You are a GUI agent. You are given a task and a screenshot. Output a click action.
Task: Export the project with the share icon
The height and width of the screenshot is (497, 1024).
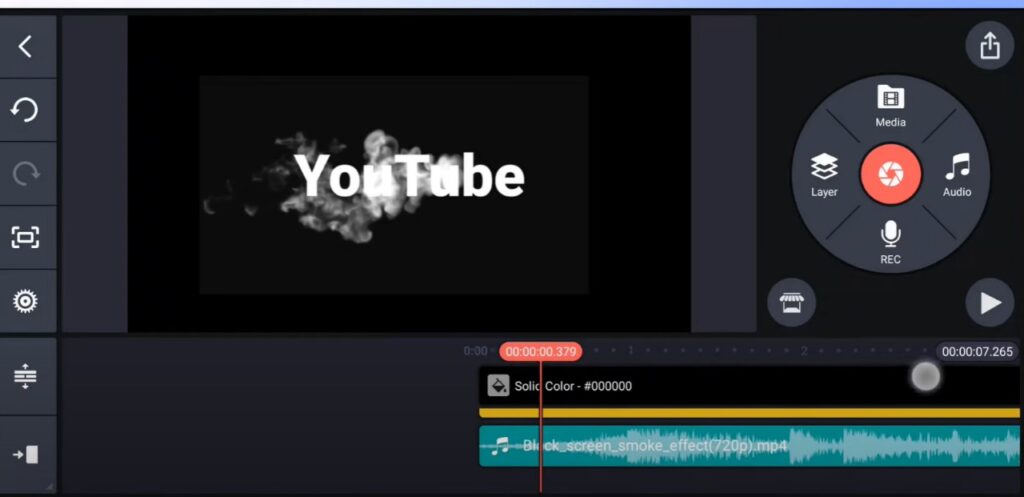(x=989, y=46)
